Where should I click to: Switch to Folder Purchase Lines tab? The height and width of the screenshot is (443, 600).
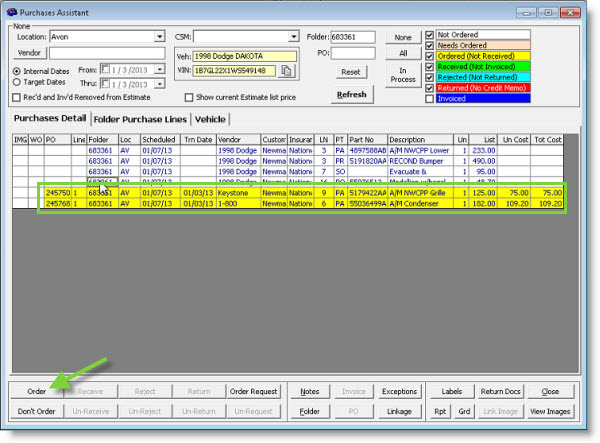pyautogui.click(x=140, y=119)
